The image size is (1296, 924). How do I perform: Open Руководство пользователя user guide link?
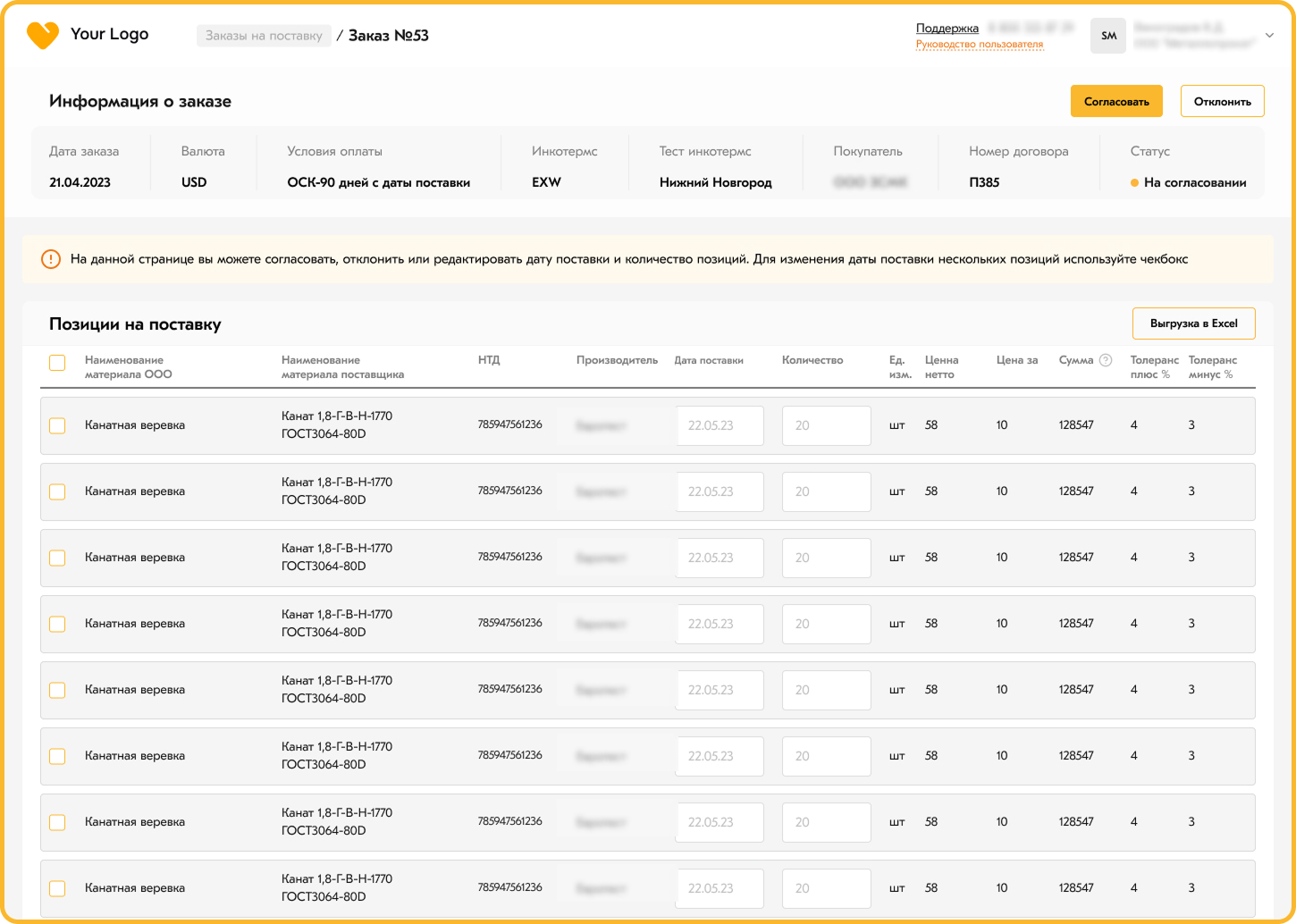979,44
